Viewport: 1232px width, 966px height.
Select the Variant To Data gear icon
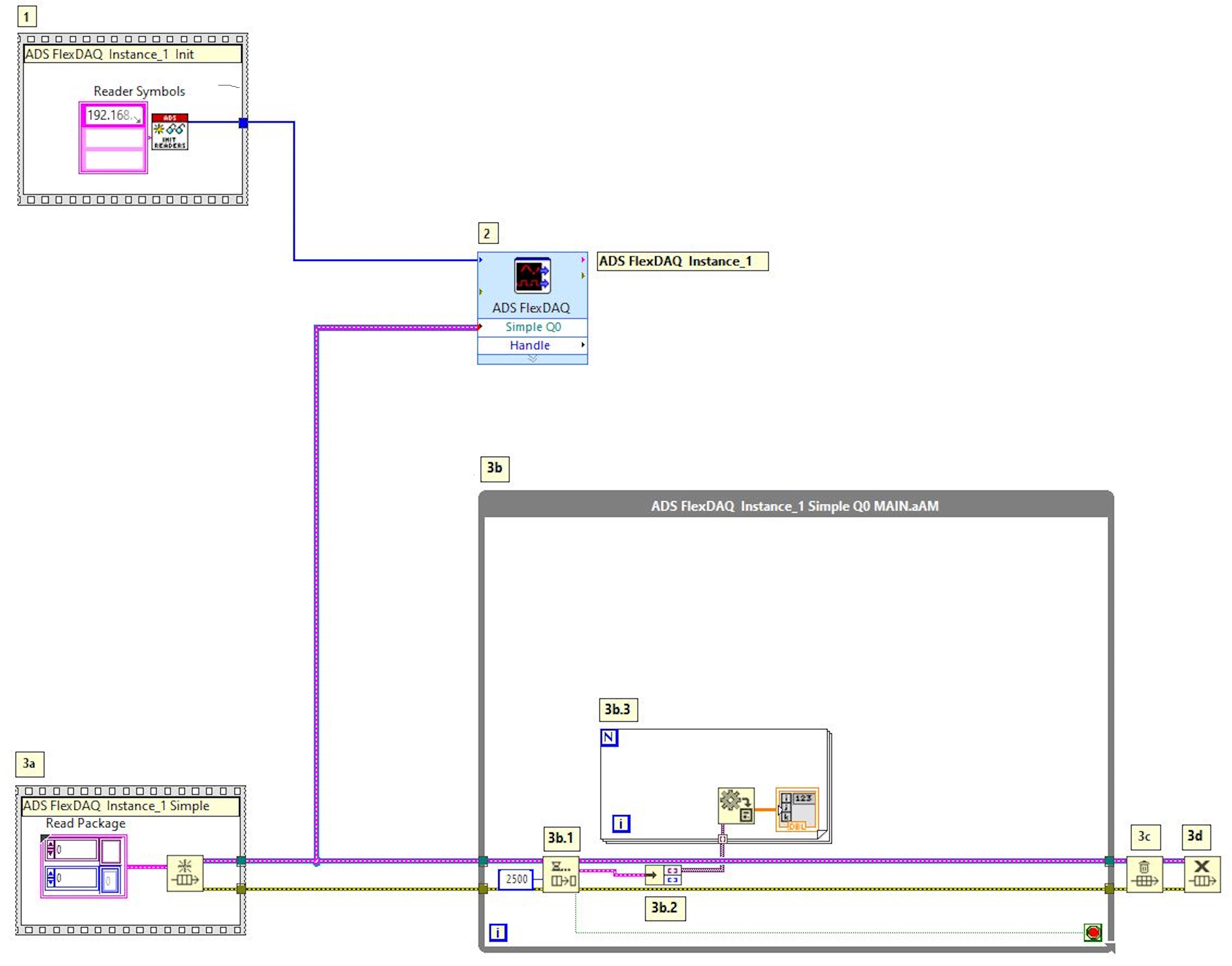[736, 806]
